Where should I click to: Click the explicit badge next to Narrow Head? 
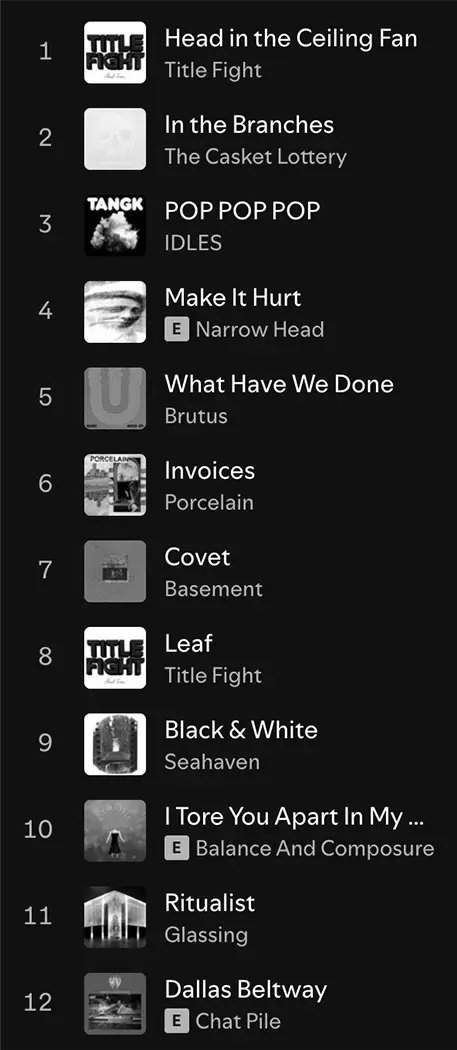click(x=176, y=329)
